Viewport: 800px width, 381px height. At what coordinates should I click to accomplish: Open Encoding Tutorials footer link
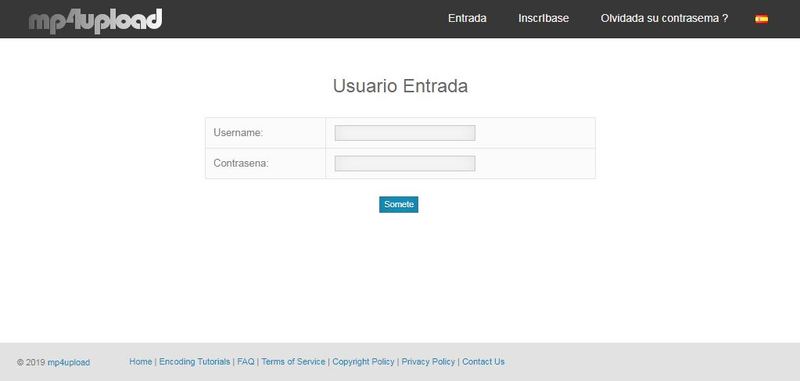point(194,362)
